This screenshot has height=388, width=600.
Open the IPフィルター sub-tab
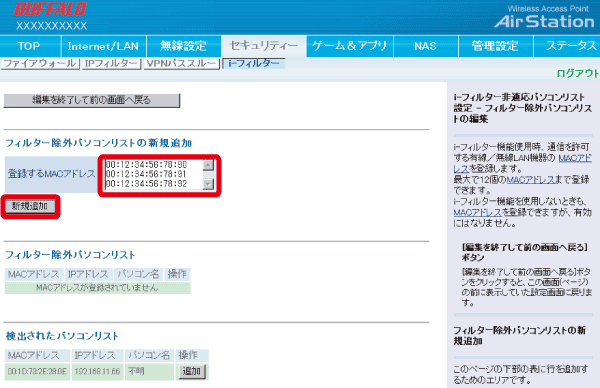tap(111, 64)
